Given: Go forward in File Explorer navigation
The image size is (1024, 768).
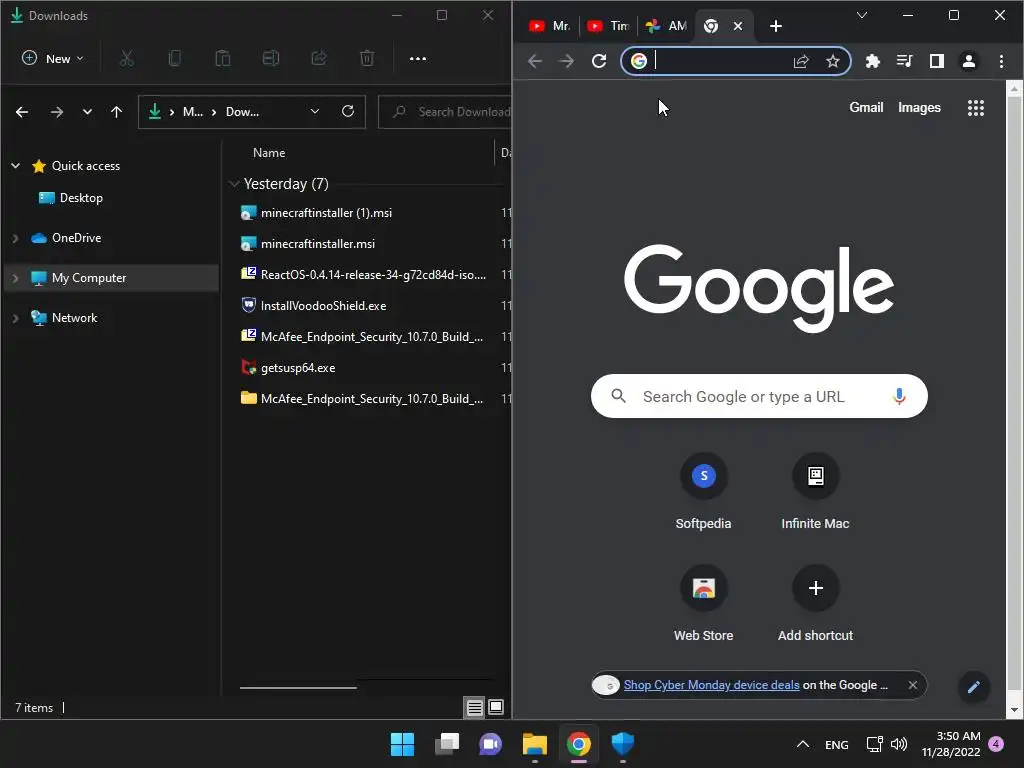Looking at the screenshot, I should (57, 112).
